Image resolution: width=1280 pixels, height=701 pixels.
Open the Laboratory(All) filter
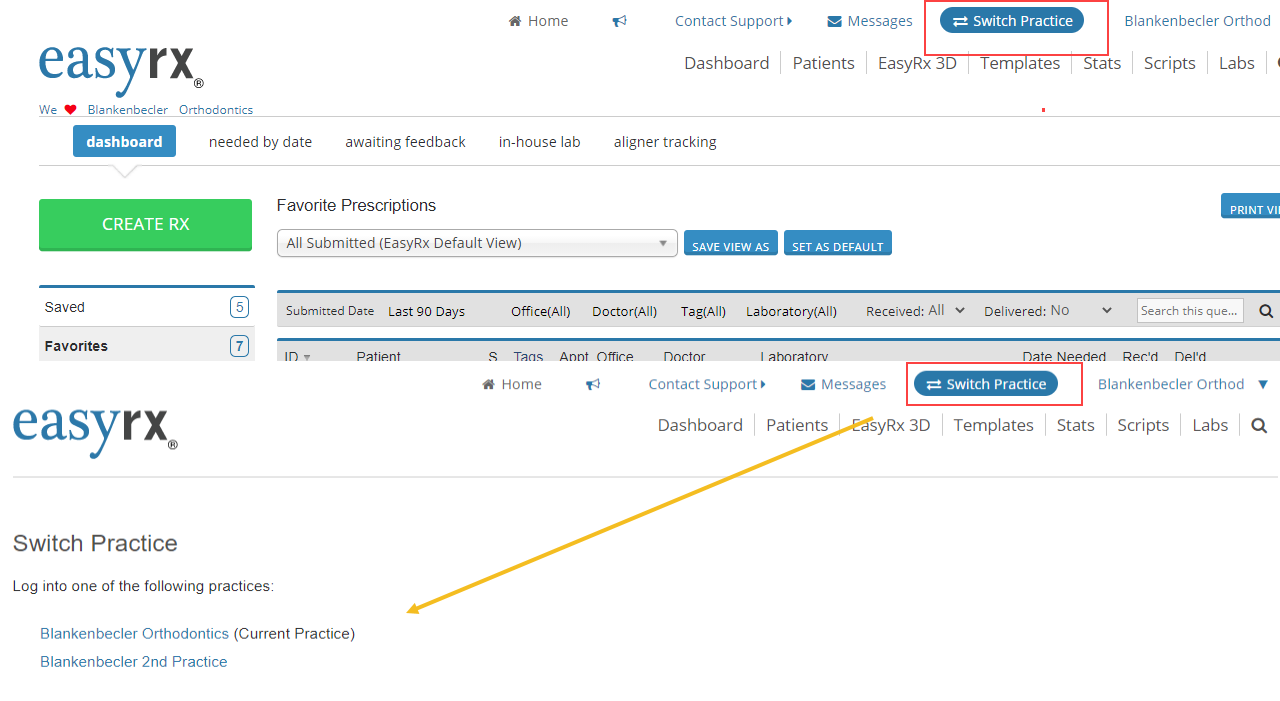click(791, 311)
